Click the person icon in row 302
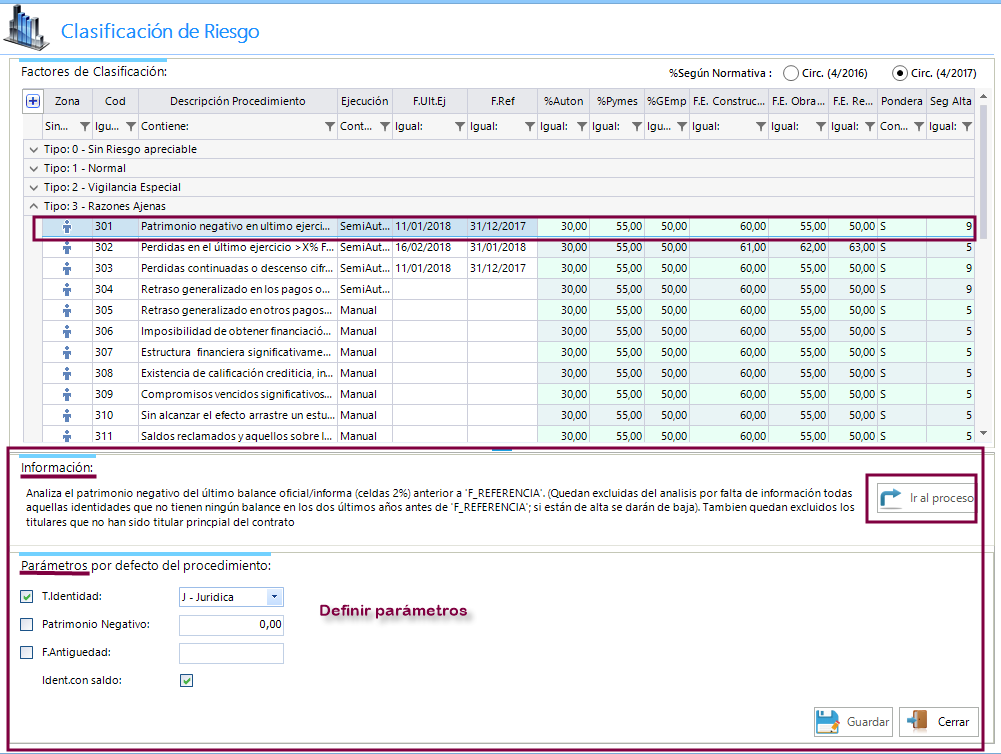This screenshot has width=1001, height=754. [67, 248]
